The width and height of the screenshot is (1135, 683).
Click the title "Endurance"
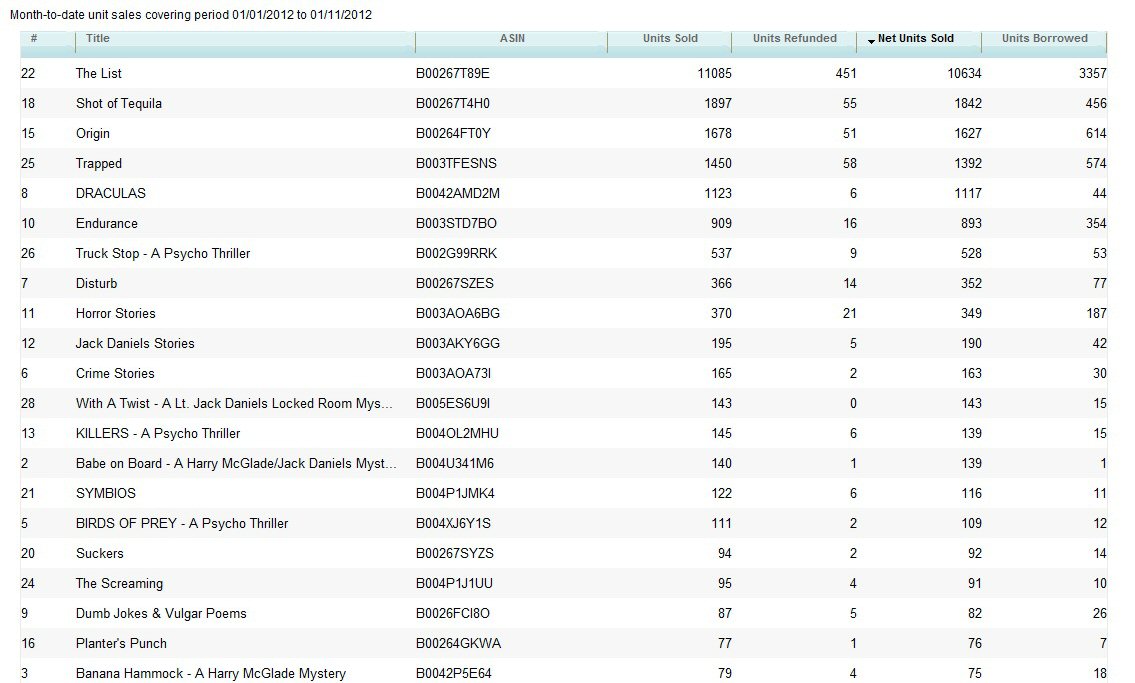tap(106, 224)
